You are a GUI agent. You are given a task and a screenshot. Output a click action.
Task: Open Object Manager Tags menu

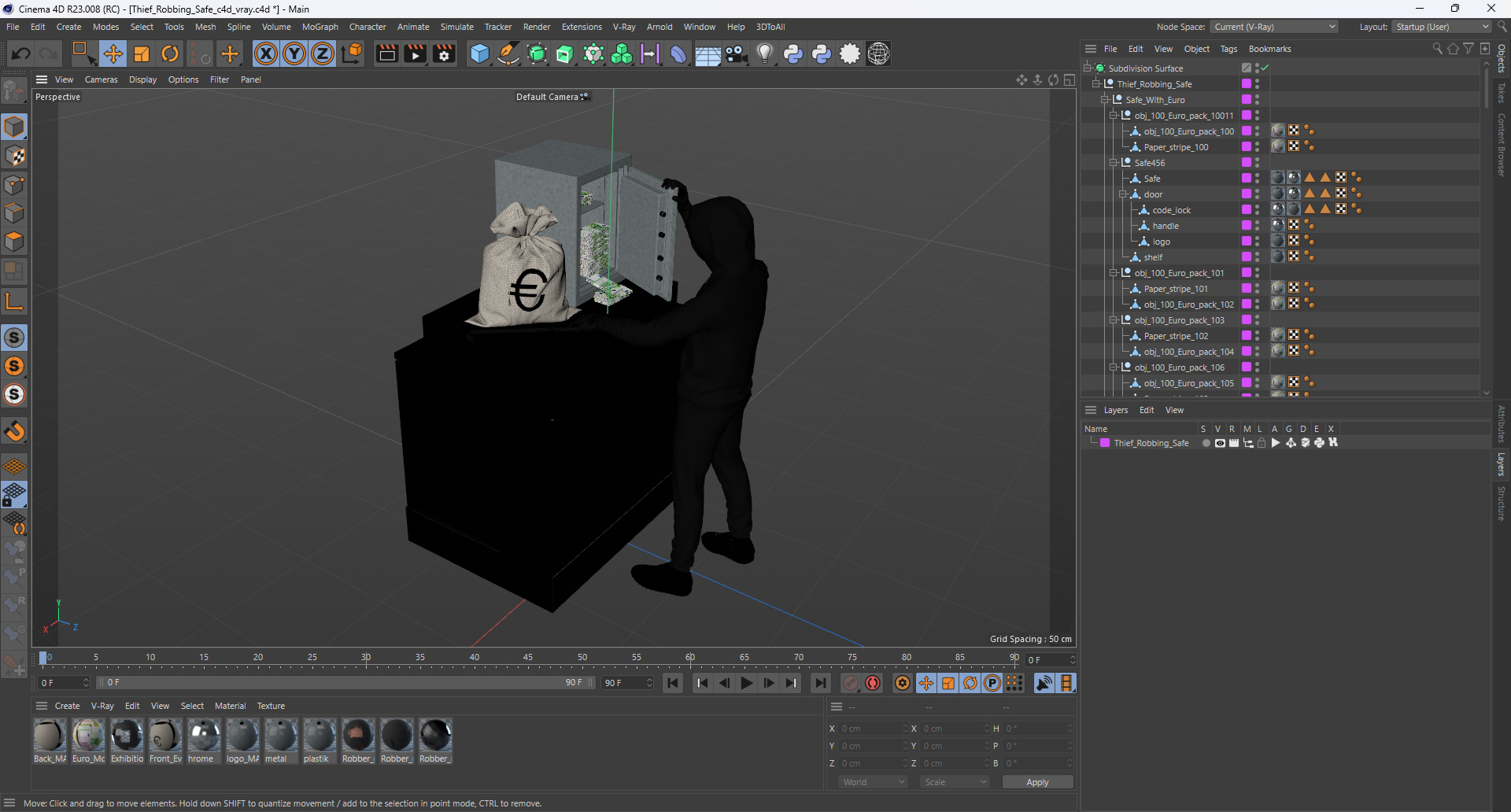(x=1228, y=49)
